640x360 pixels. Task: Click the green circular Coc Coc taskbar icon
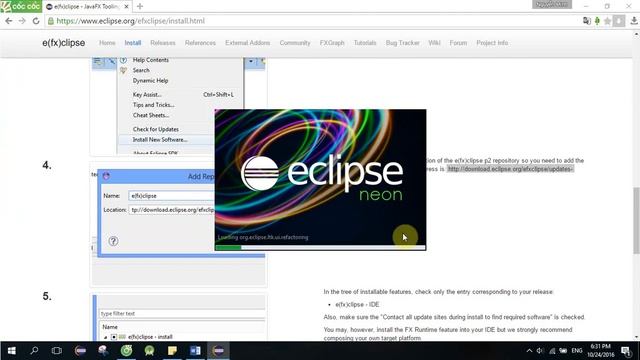(127, 351)
